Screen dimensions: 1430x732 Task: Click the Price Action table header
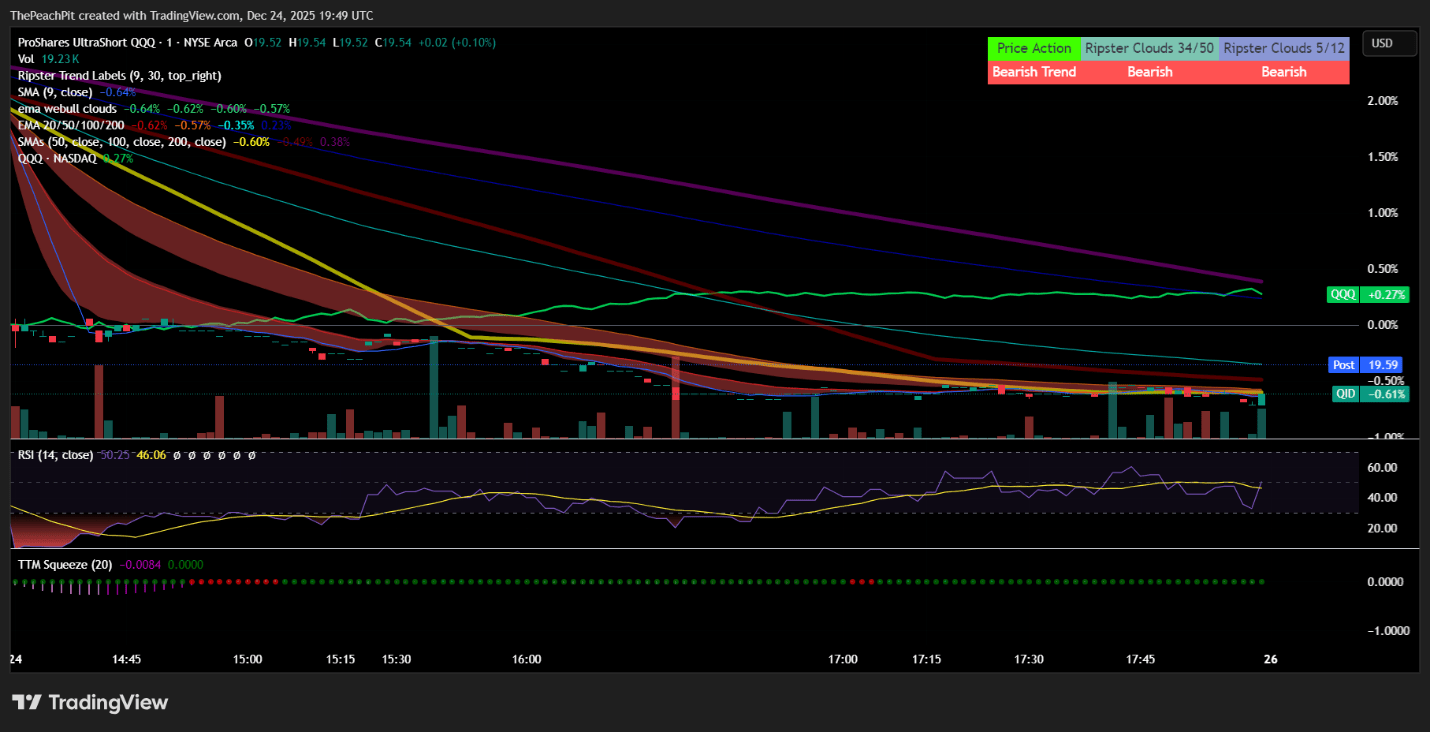(x=1034, y=48)
